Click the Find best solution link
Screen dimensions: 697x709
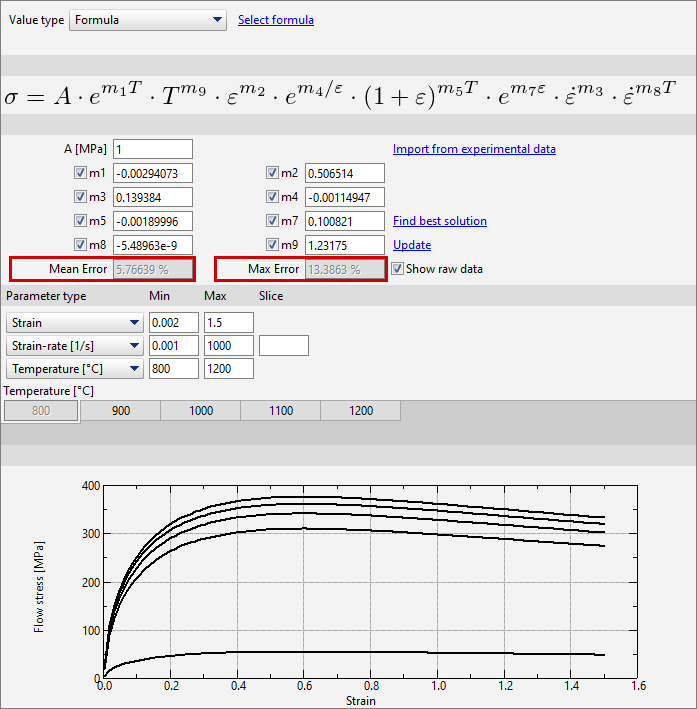(x=439, y=221)
